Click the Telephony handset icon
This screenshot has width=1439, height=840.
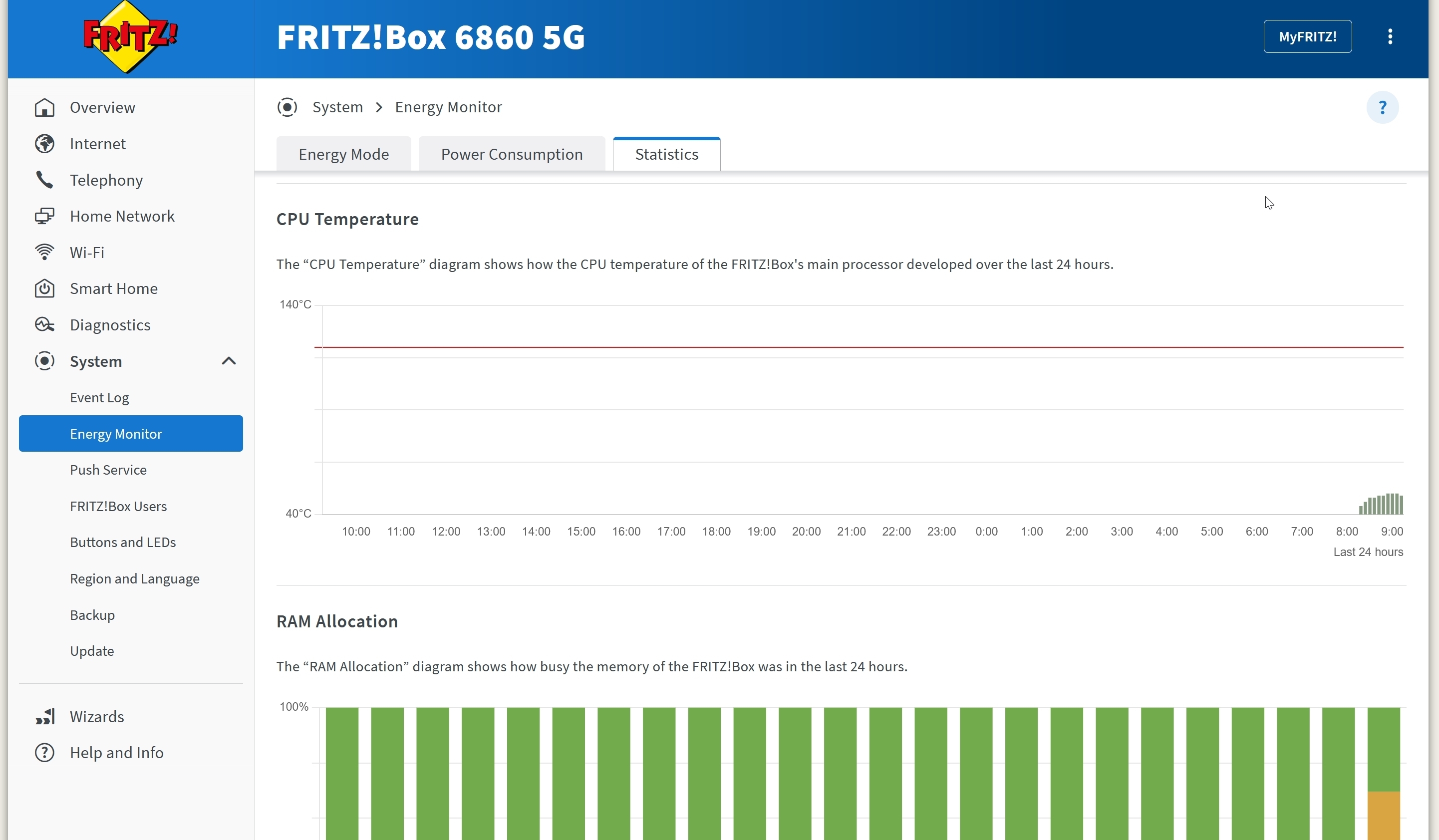[x=44, y=180]
